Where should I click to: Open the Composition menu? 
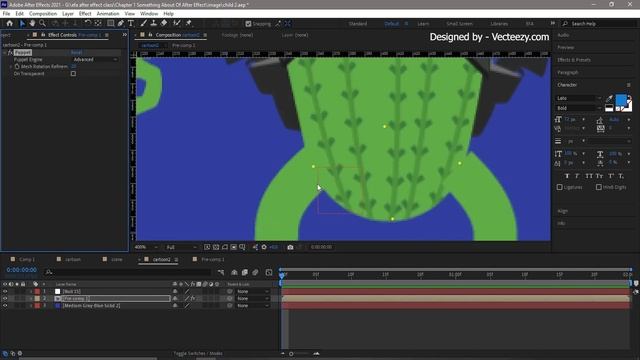(43, 13)
